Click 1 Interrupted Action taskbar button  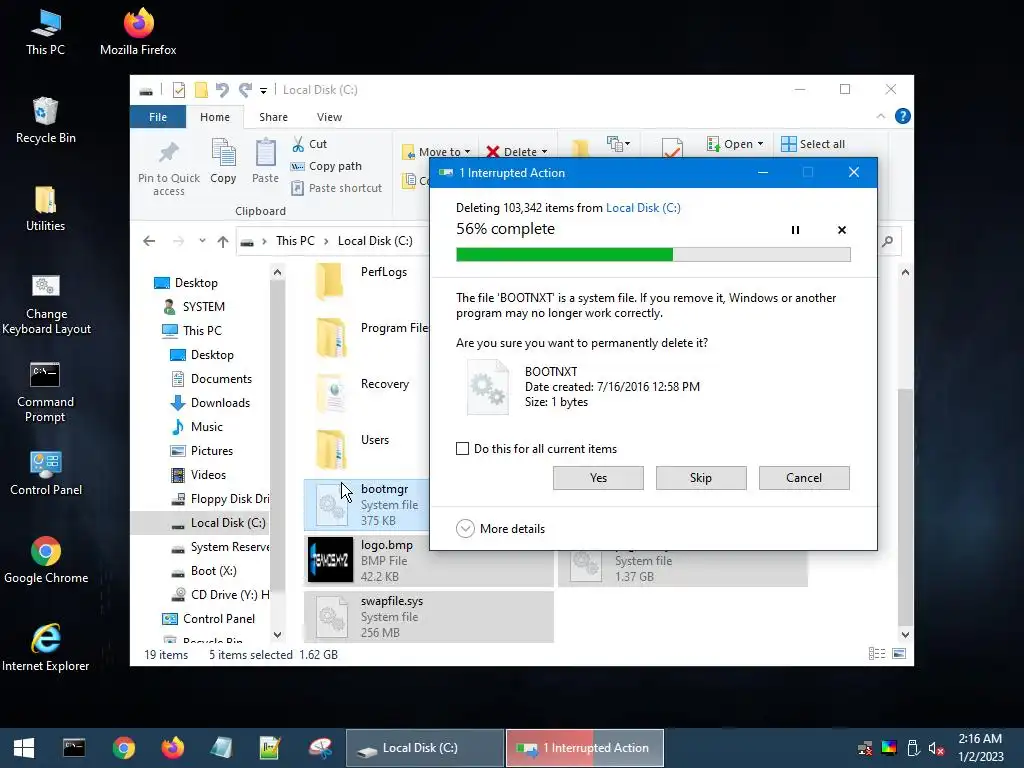pyautogui.click(x=585, y=748)
